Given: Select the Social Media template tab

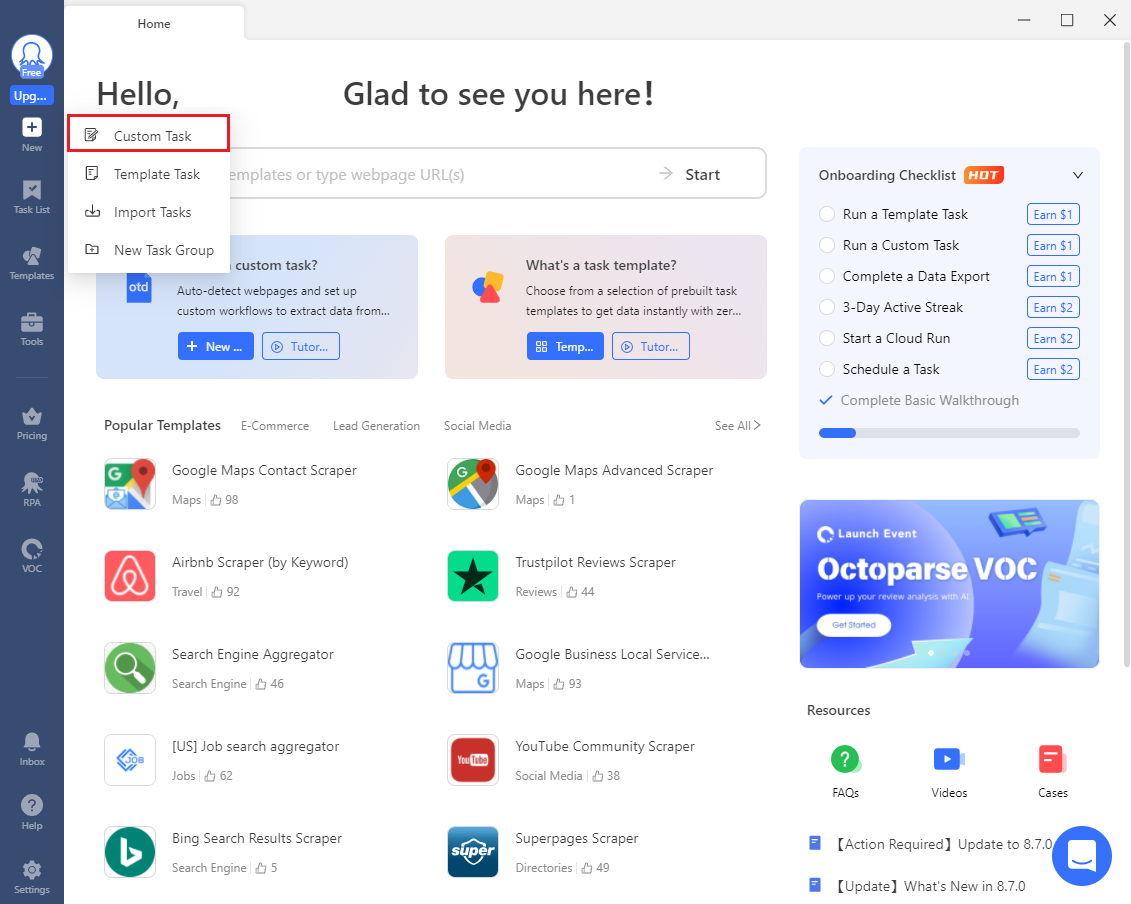Looking at the screenshot, I should click(x=478, y=426).
